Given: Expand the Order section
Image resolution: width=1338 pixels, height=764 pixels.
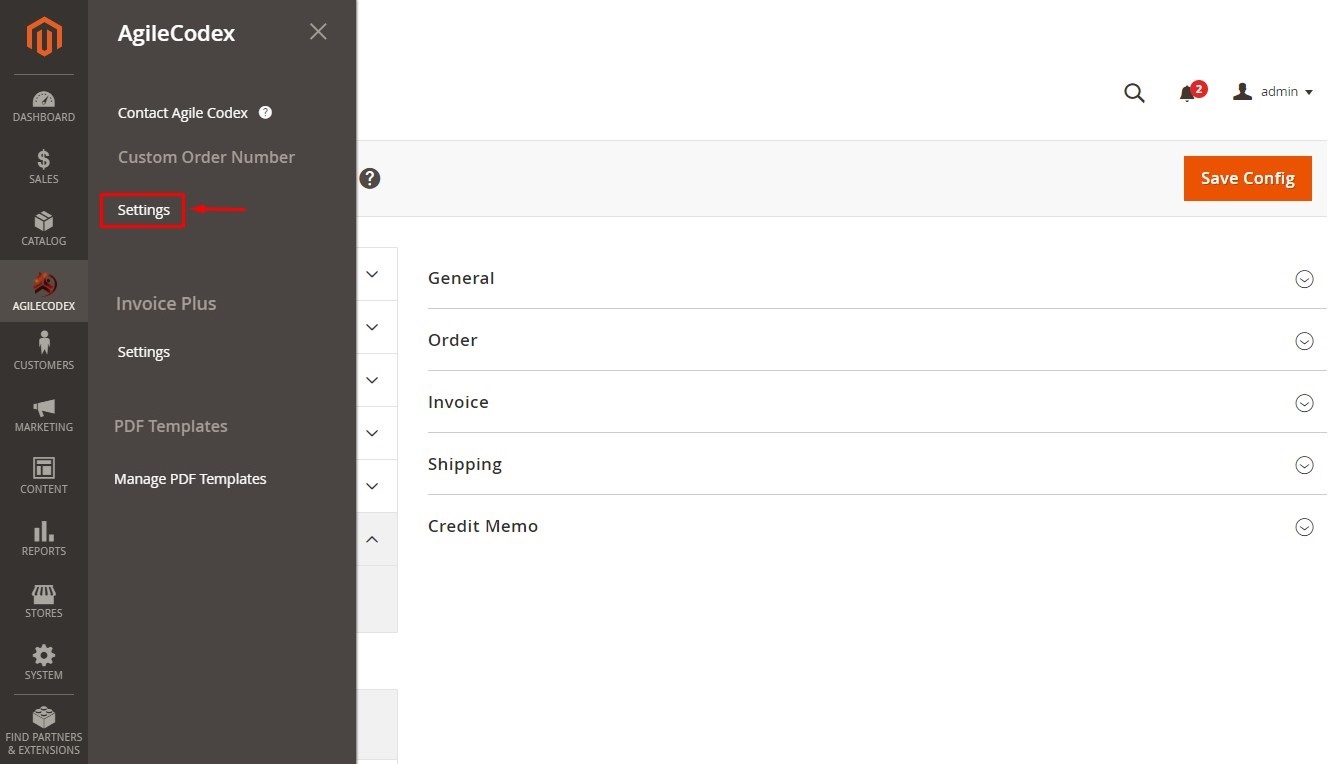Looking at the screenshot, I should tap(877, 340).
